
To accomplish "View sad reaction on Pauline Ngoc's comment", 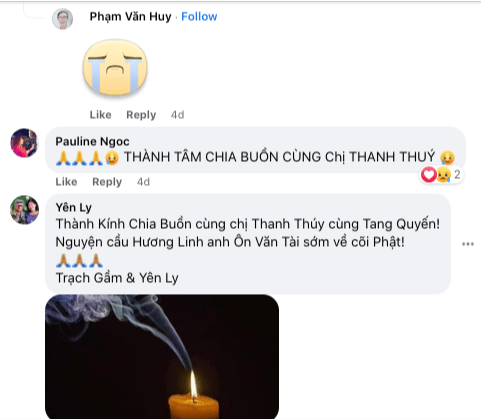I will click(443, 174).
